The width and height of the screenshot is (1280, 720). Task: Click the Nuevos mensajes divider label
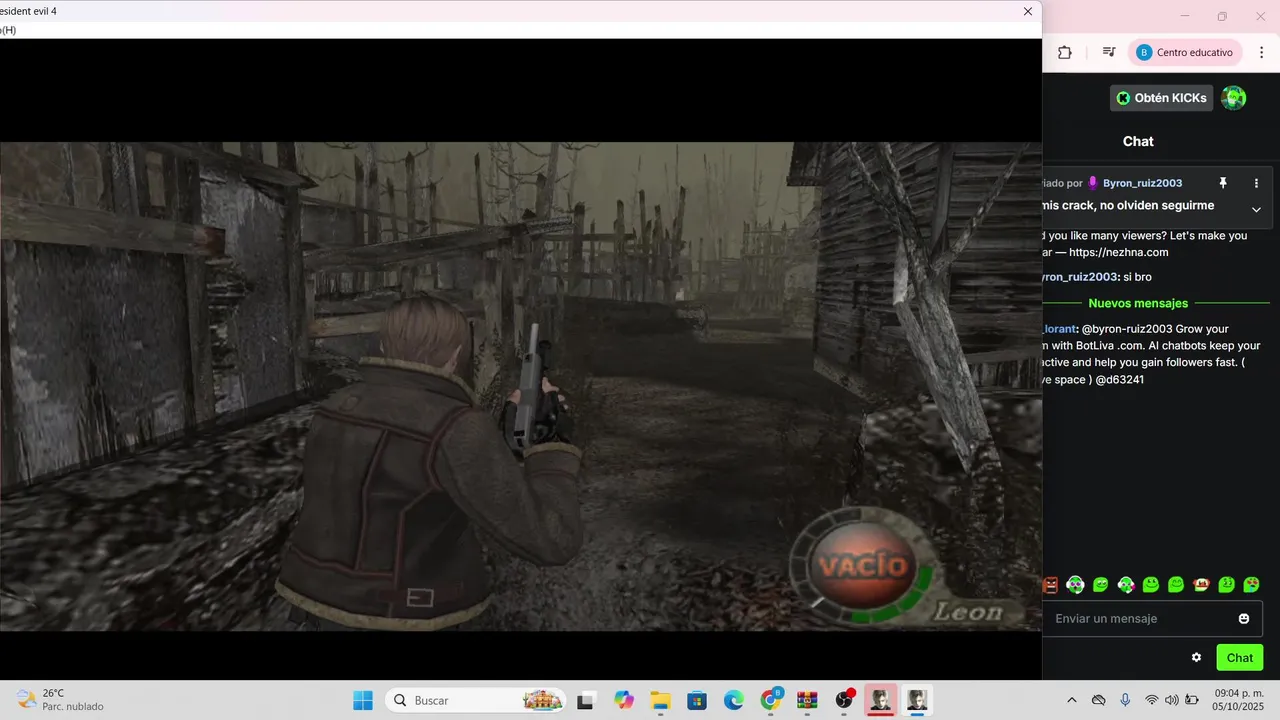pos(1138,303)
